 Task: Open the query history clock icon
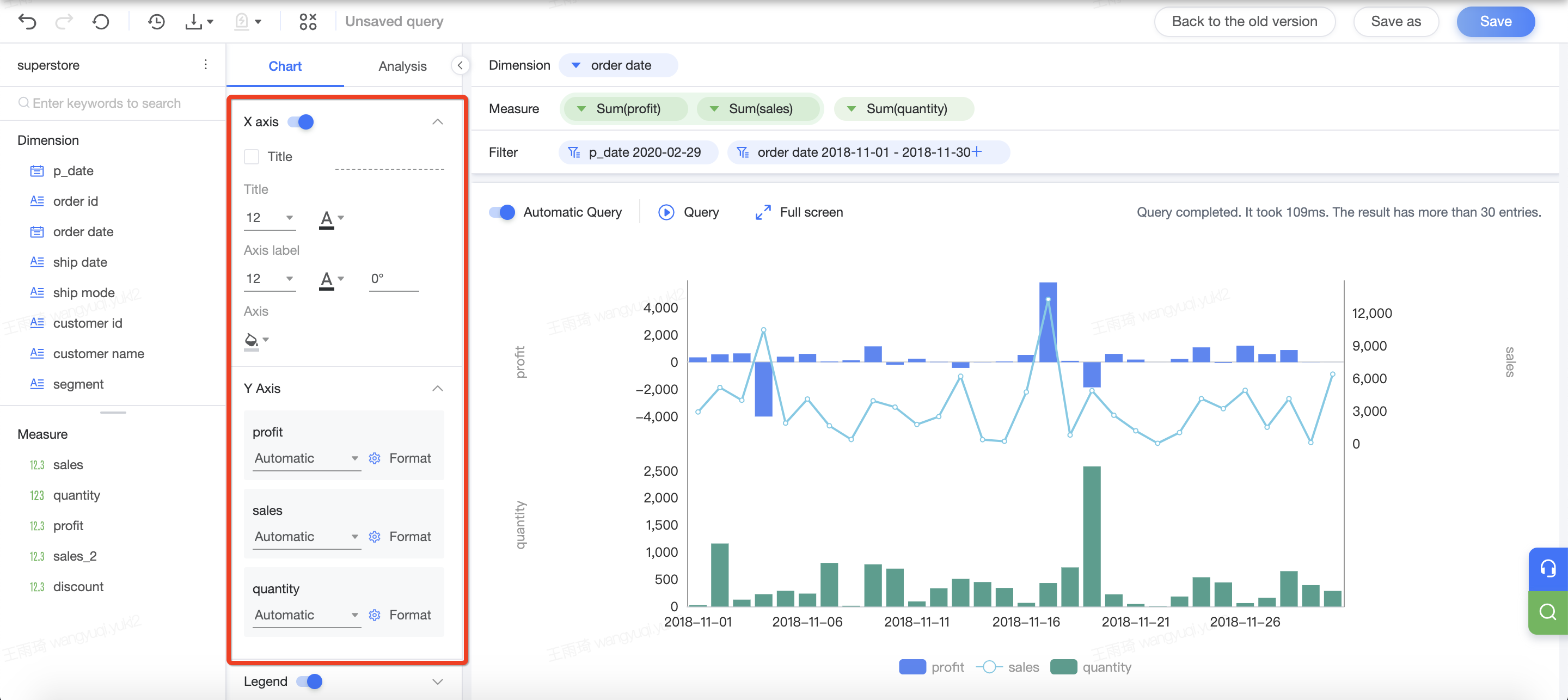[x=156, y=22]
